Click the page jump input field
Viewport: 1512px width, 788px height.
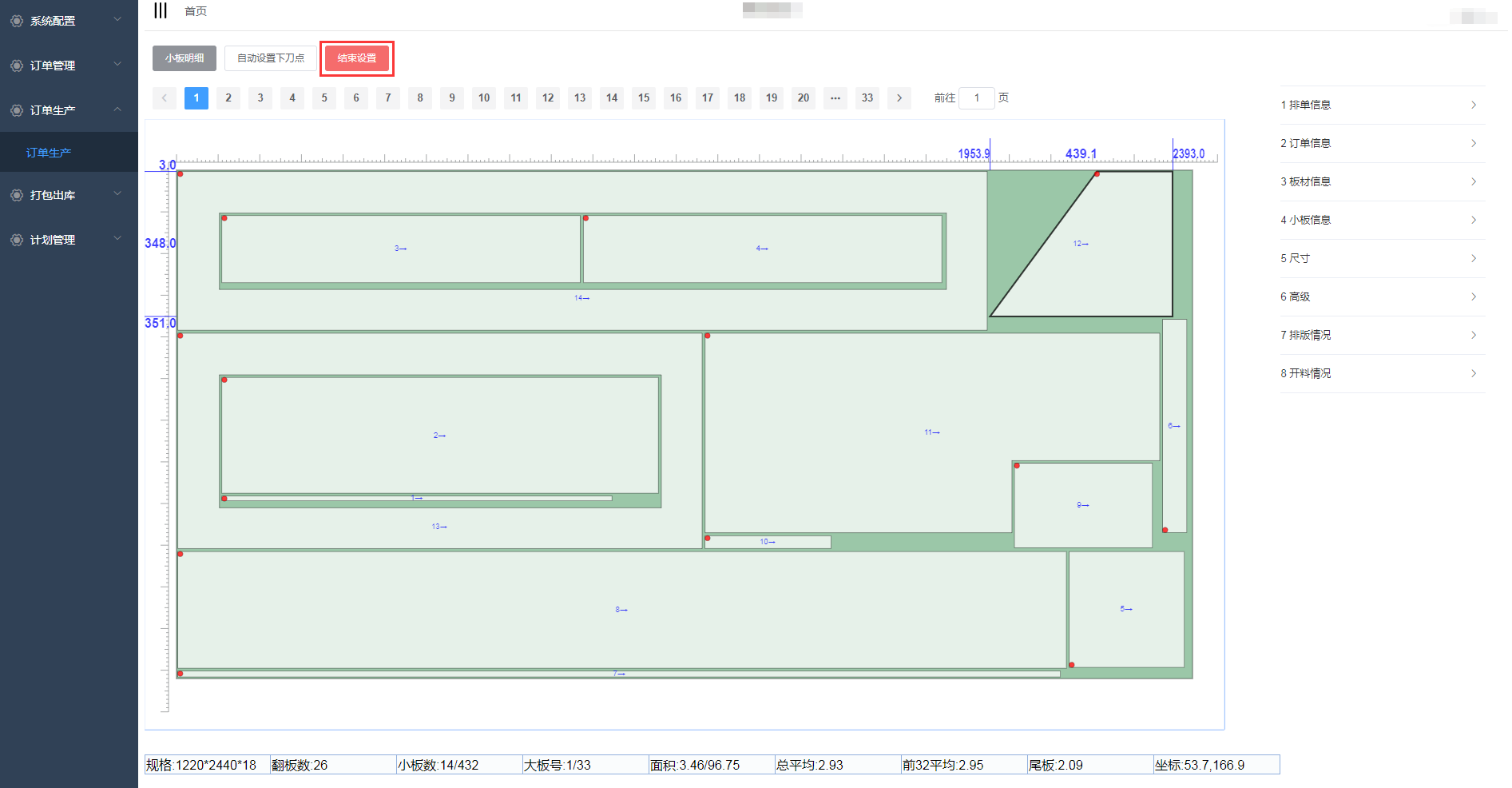[976, 98]
